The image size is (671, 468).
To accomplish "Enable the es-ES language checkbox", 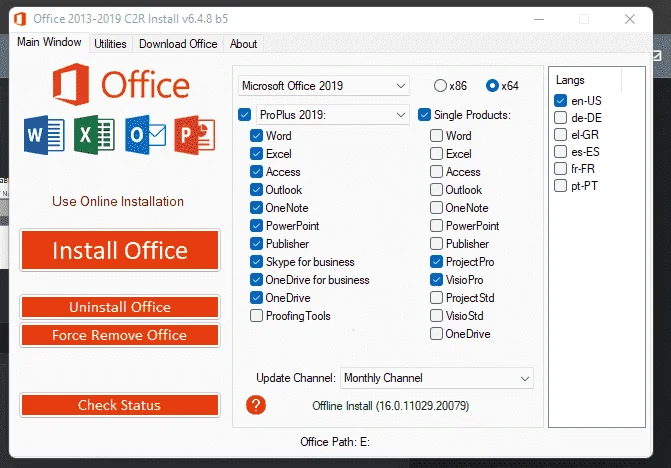I will pos(560,151).
